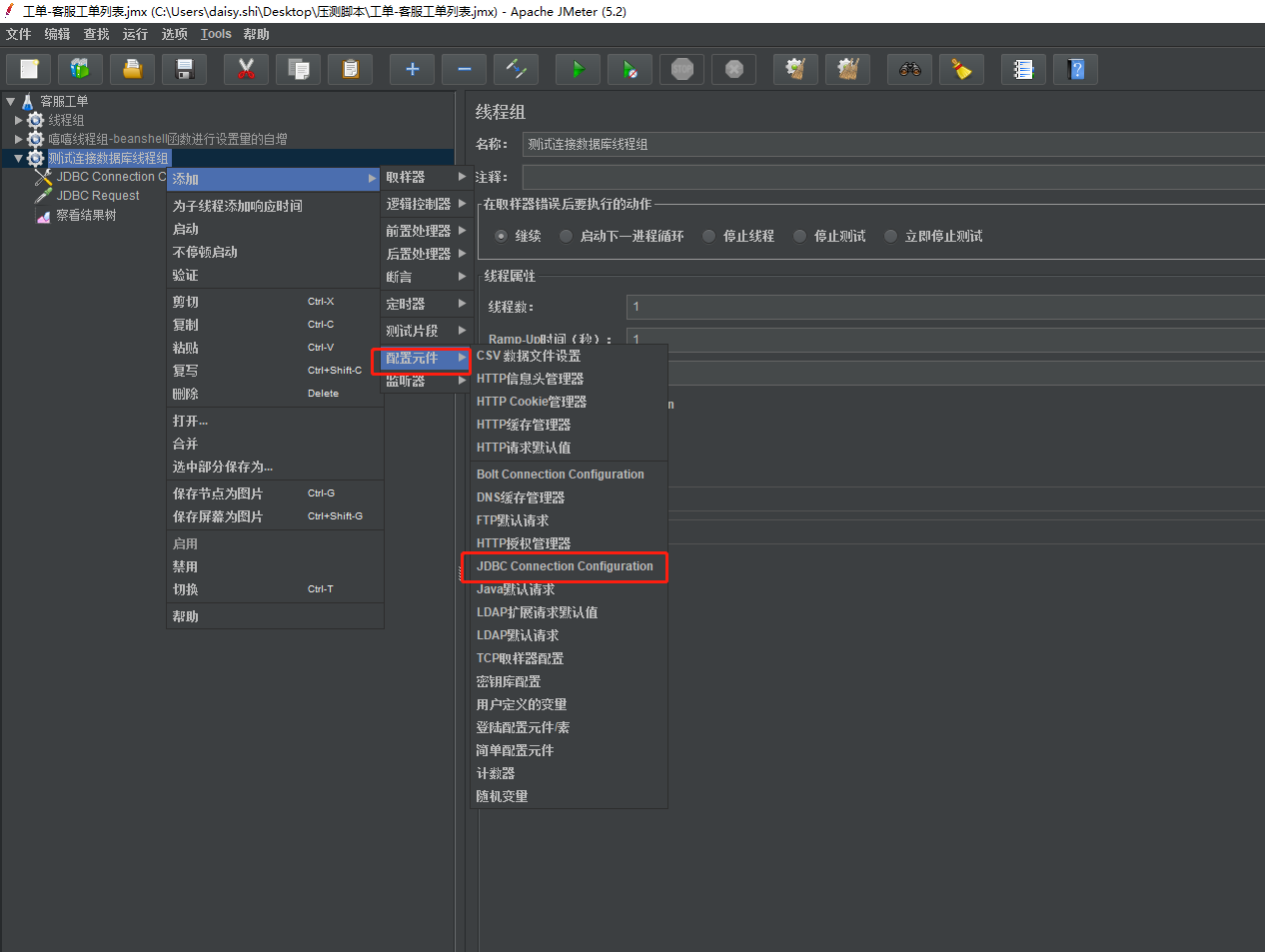Open the Templates toolbar icon

tap(81, 69)
